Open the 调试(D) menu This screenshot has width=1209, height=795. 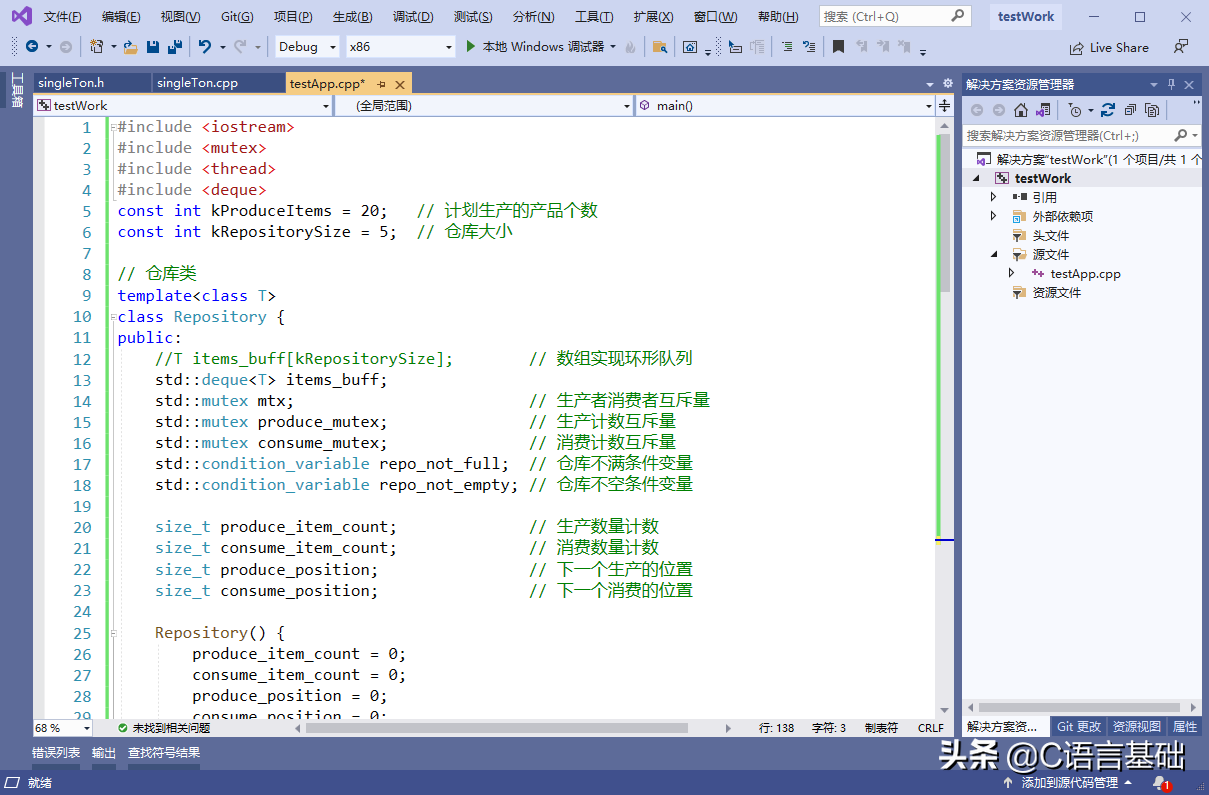coord(413,17)
